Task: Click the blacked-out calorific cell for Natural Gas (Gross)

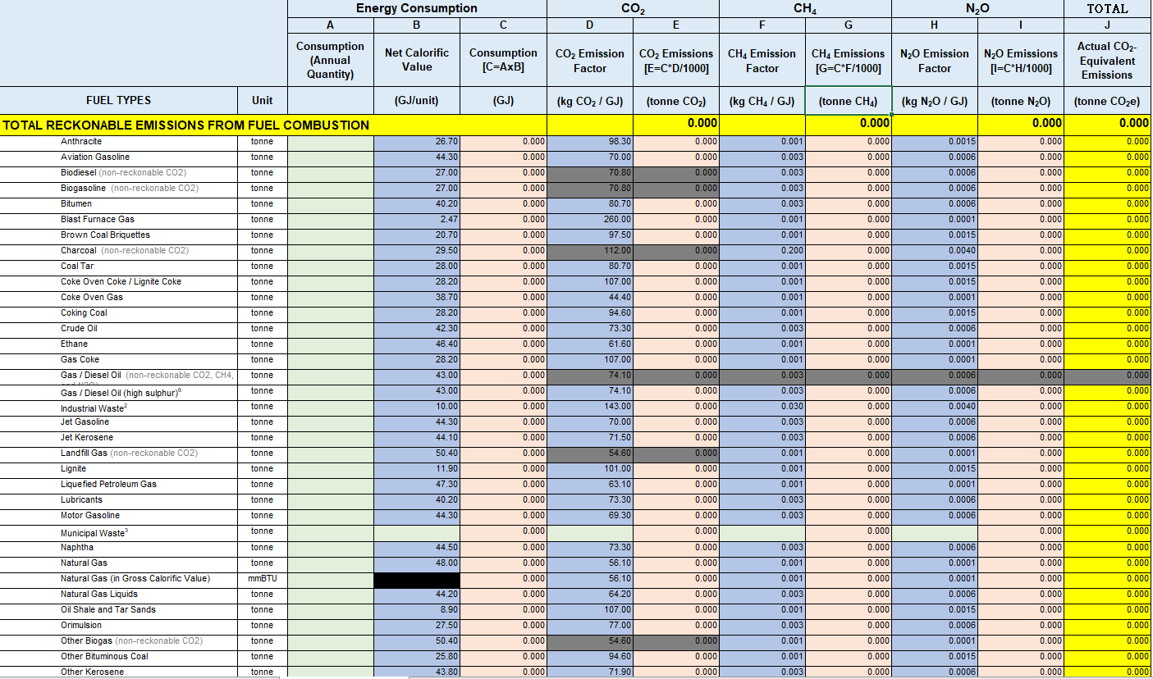Action: [x=417, y=579]
